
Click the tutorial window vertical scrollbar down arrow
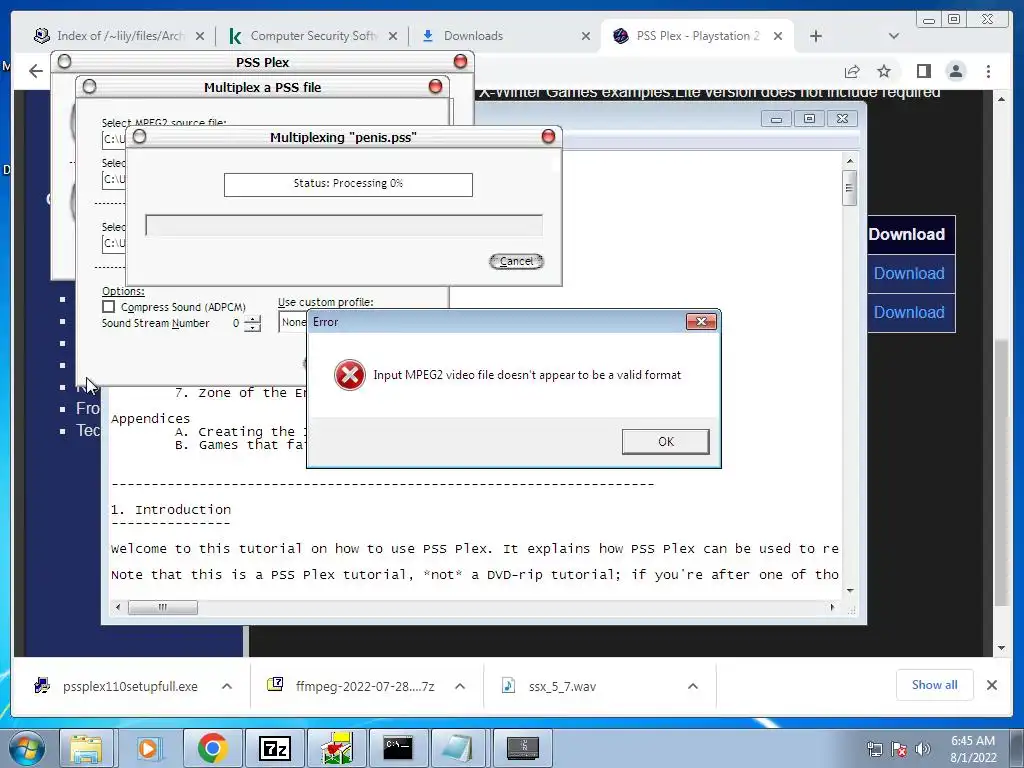click(850, 590)
